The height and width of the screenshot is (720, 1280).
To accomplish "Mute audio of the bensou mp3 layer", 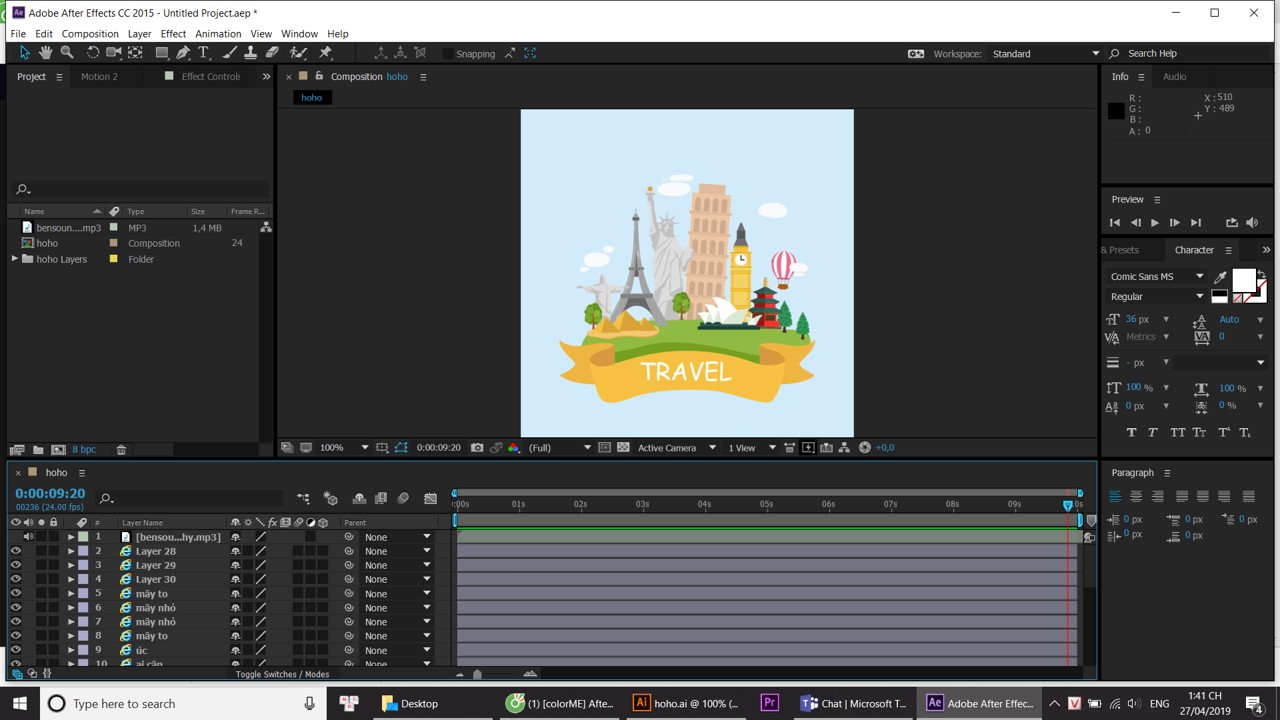I will pos(28,537).
